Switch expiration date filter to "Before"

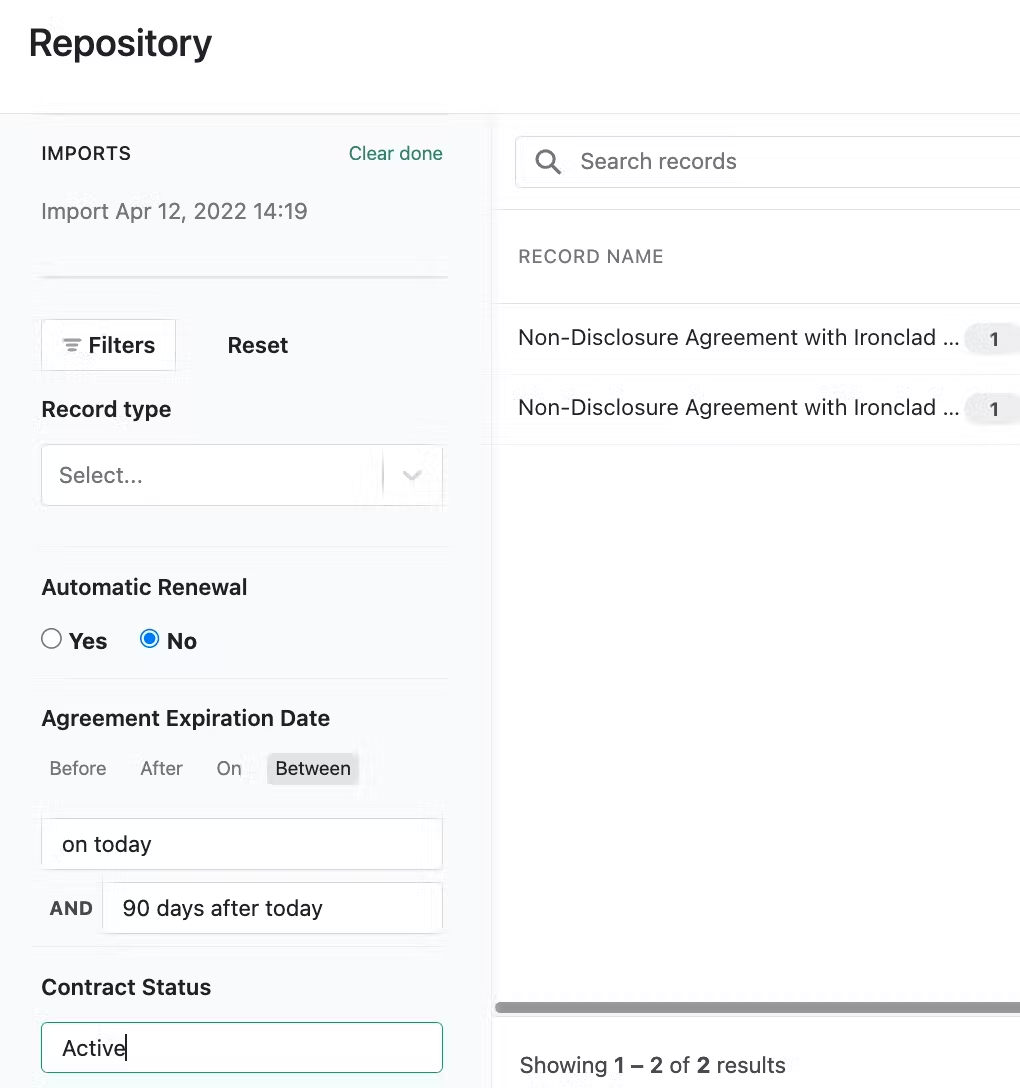pos(77,768)
